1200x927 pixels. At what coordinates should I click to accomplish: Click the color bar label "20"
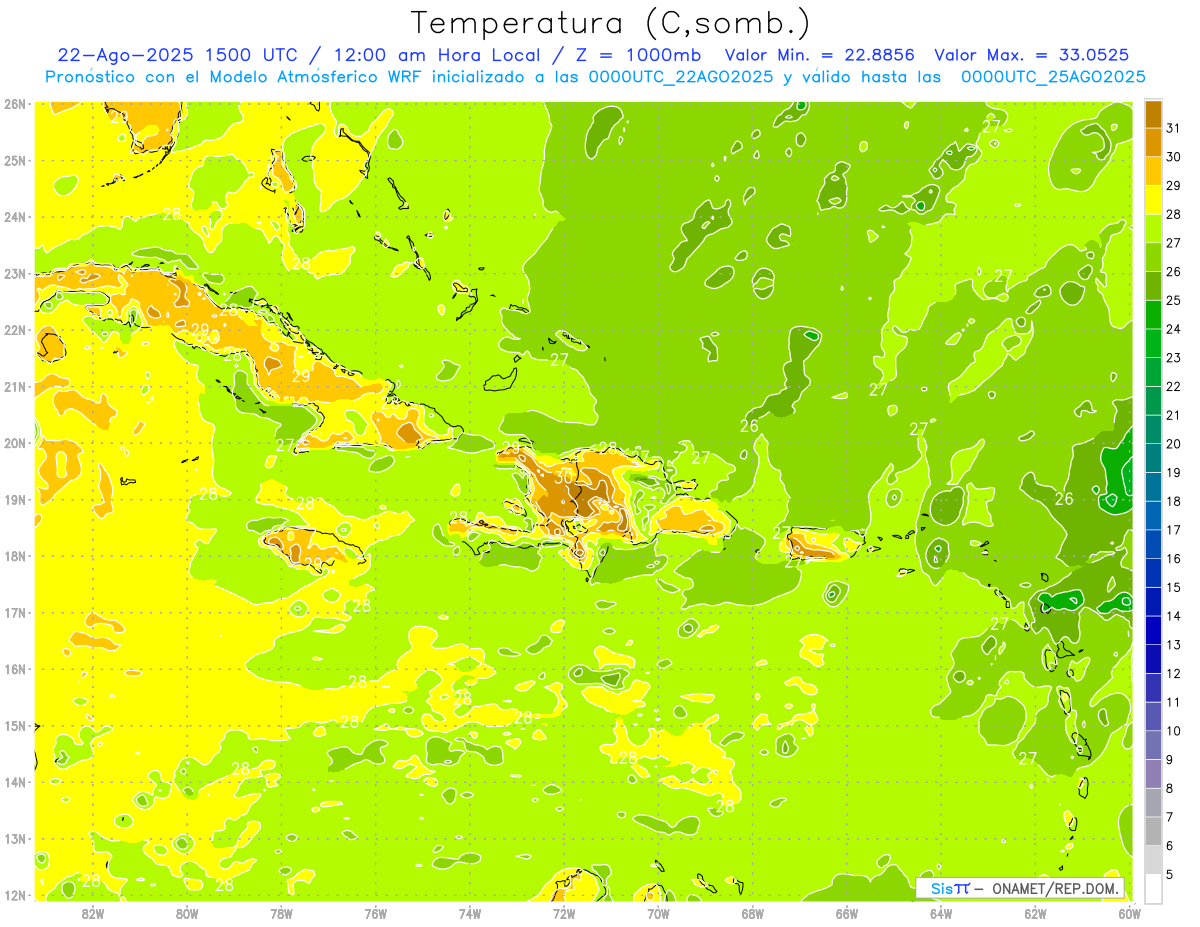[1173, 444]
